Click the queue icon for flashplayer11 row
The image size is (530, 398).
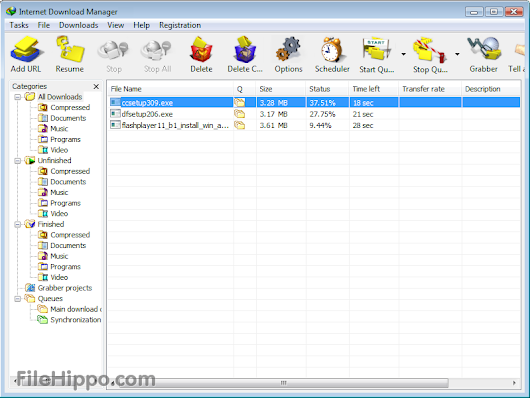coord(239,125)
